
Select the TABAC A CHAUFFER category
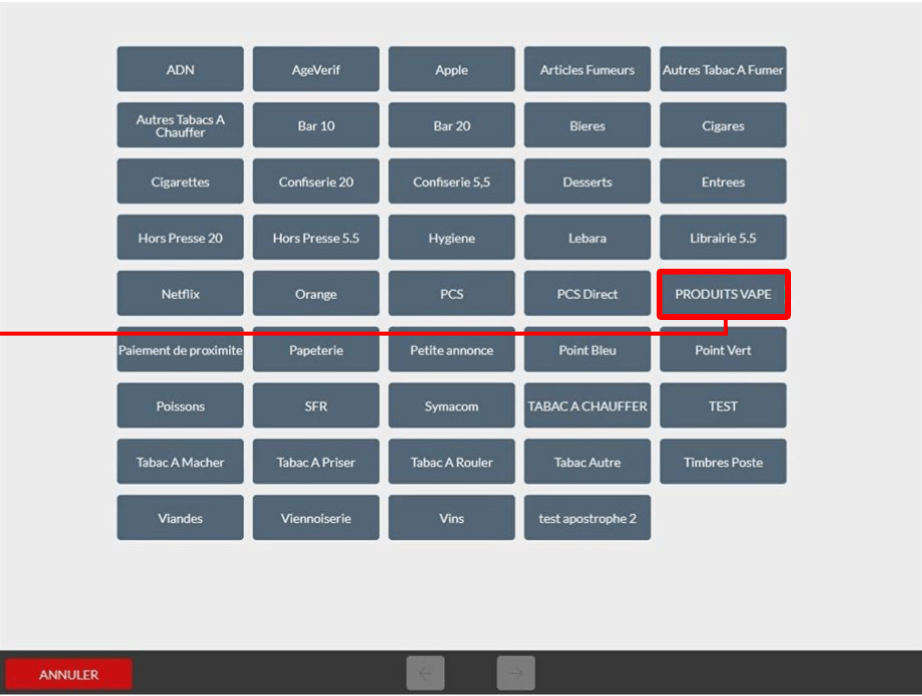(587, 406)
